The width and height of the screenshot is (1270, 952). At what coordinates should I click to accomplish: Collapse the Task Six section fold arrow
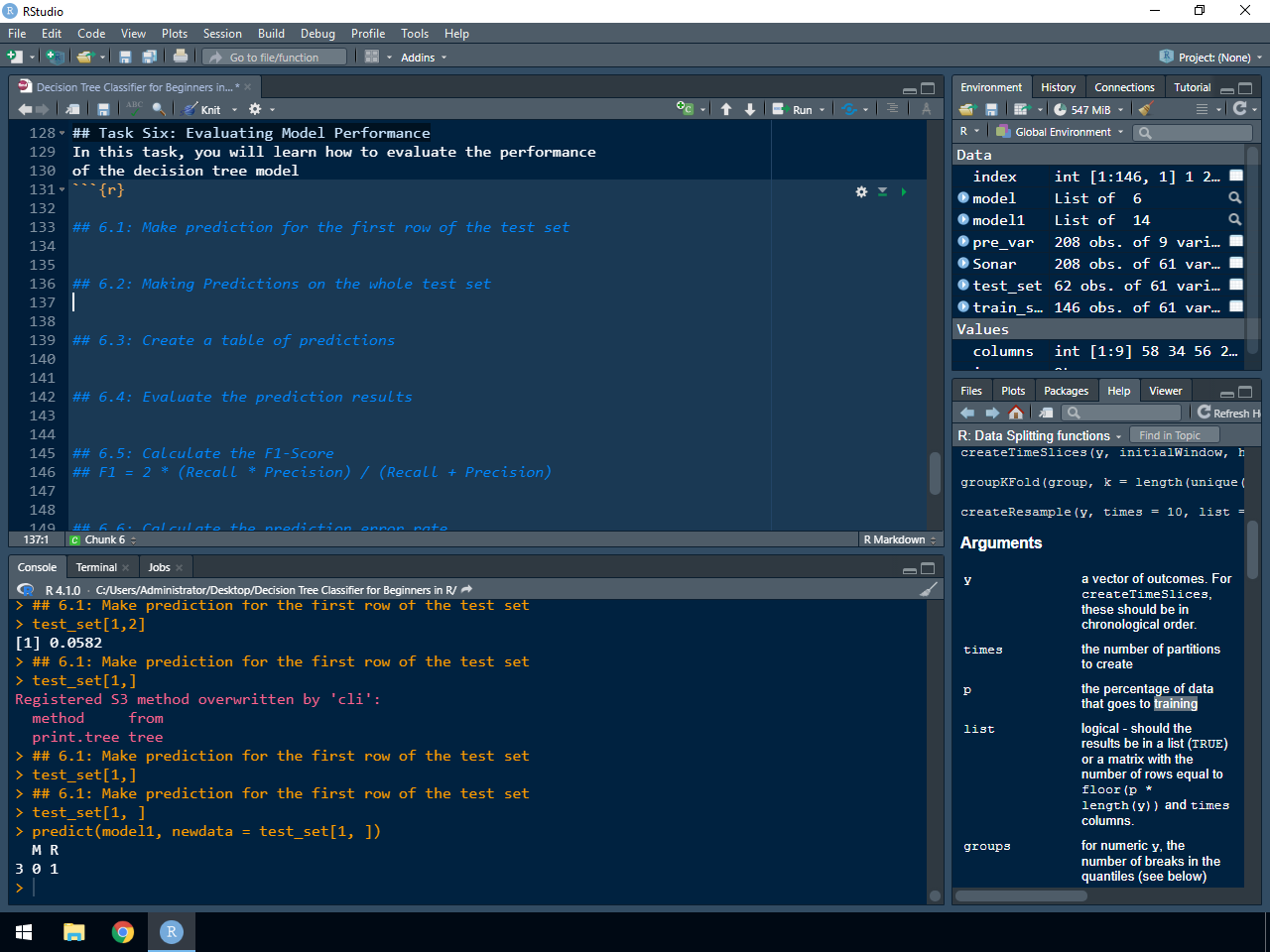click(63, 134)
